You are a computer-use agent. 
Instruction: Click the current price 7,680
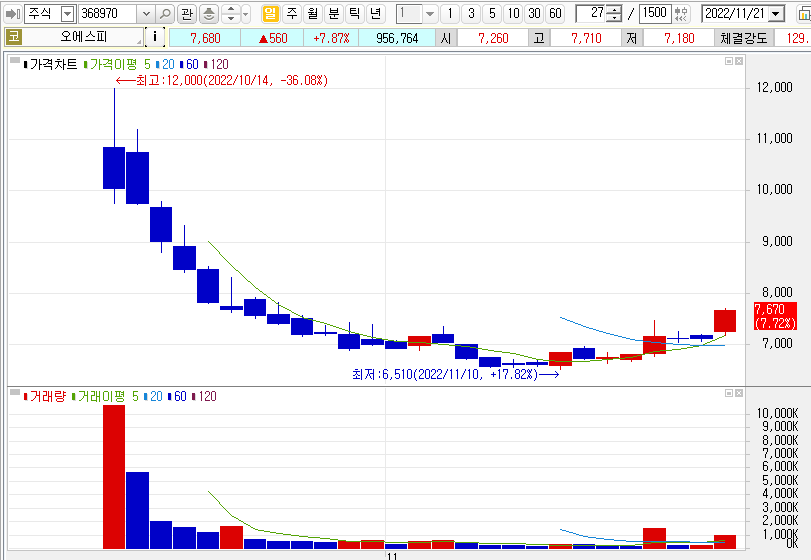tap(205, 38)
